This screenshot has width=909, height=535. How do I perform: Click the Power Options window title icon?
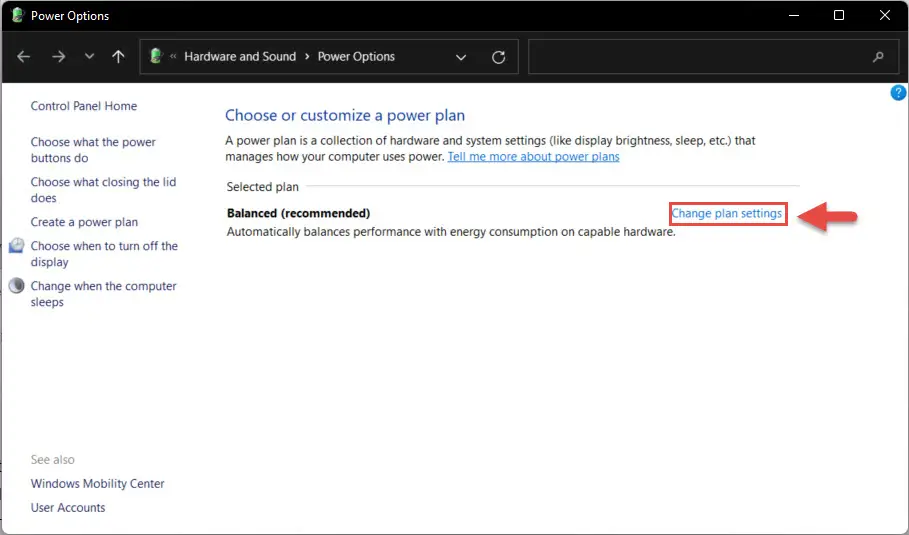point(18,15)
